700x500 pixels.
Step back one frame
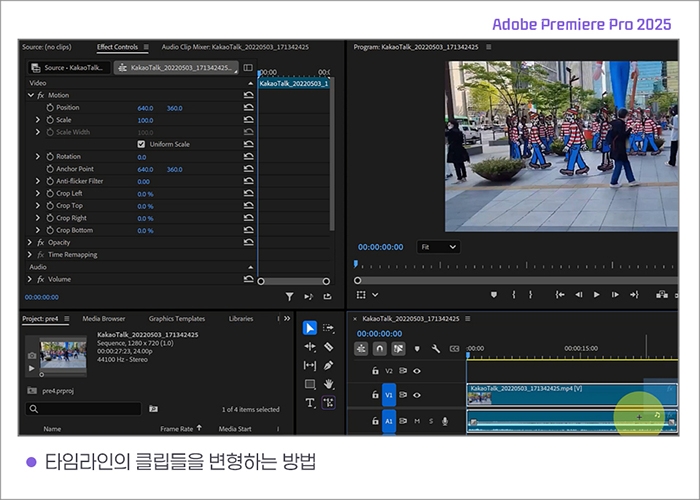coord(579,295)
